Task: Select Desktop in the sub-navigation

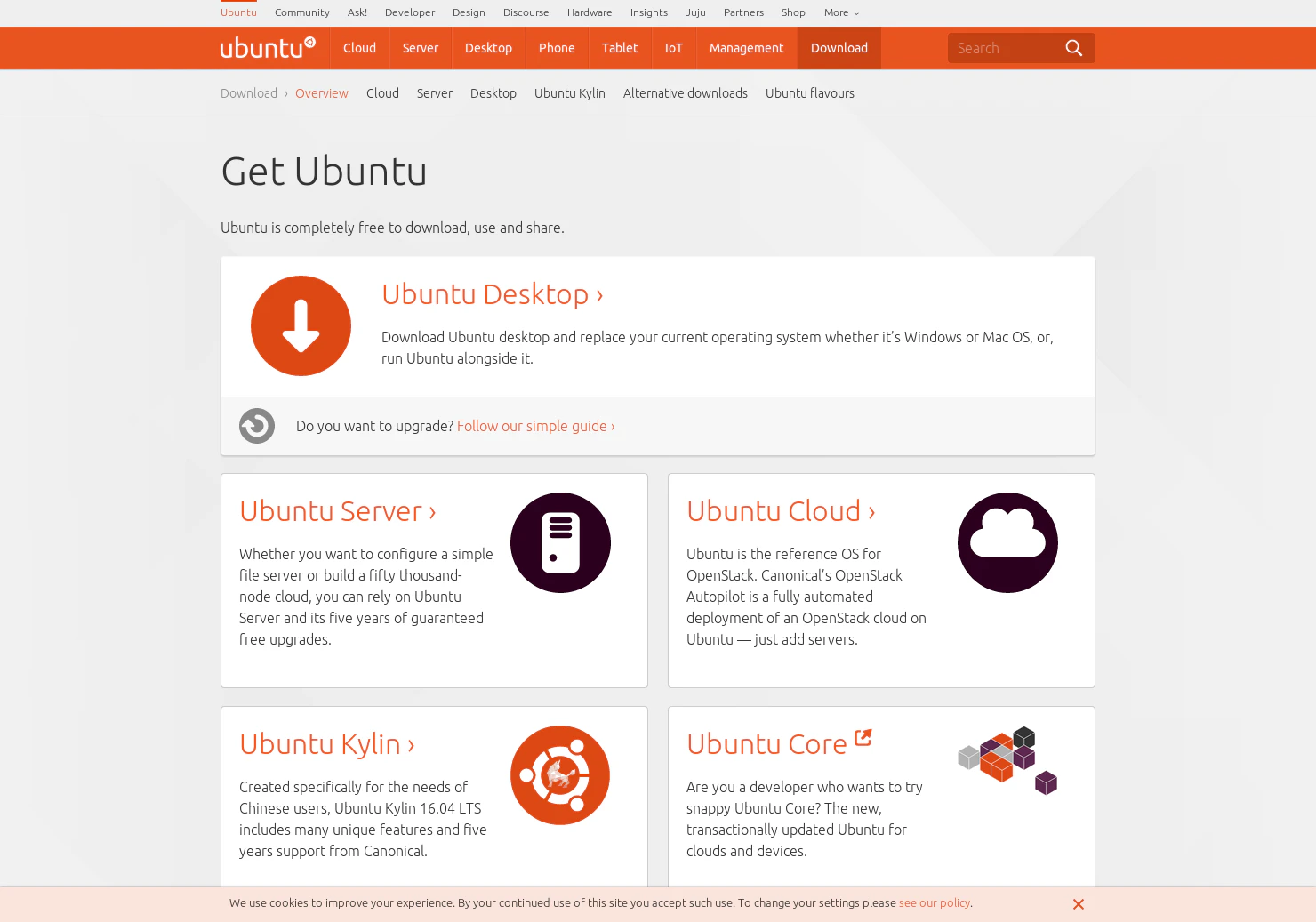Action: tap(493, 93)
